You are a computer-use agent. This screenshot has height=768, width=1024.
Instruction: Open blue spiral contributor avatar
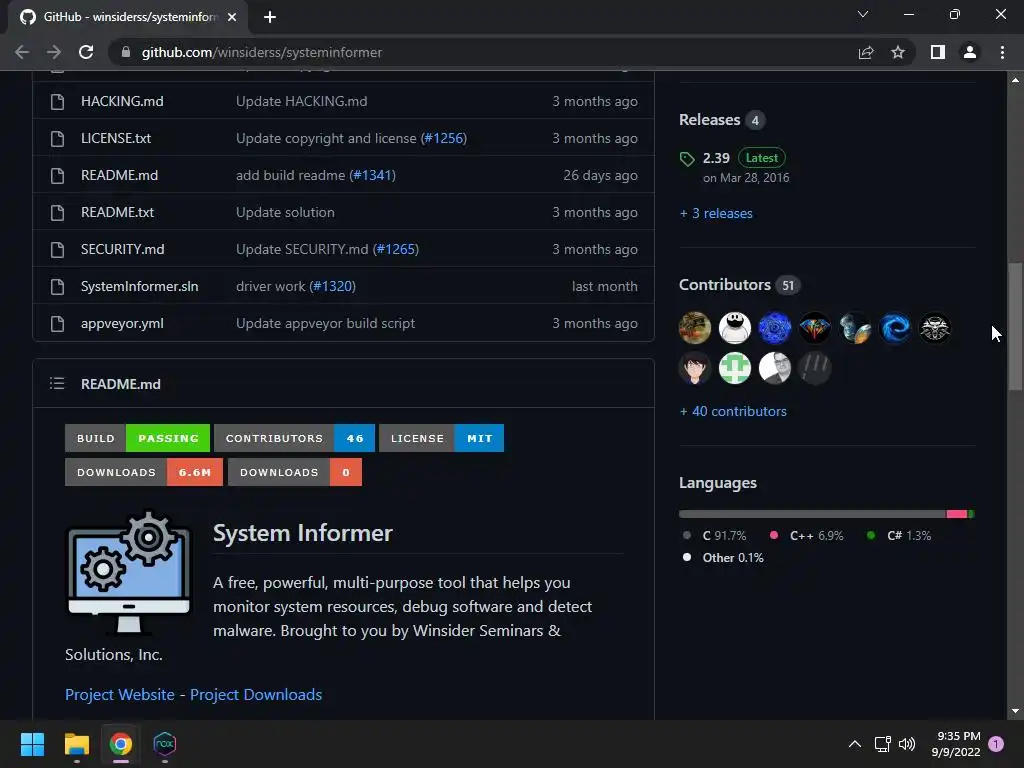coord(775,328)
